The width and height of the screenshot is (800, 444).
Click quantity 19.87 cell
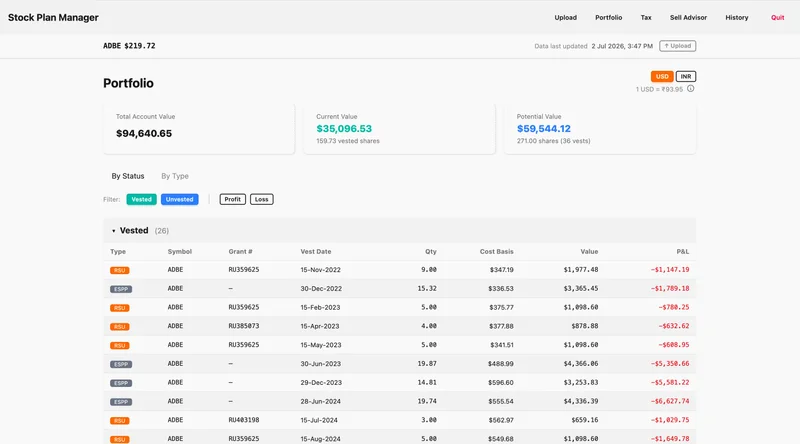pyautogui.click(x=427, y=364)
